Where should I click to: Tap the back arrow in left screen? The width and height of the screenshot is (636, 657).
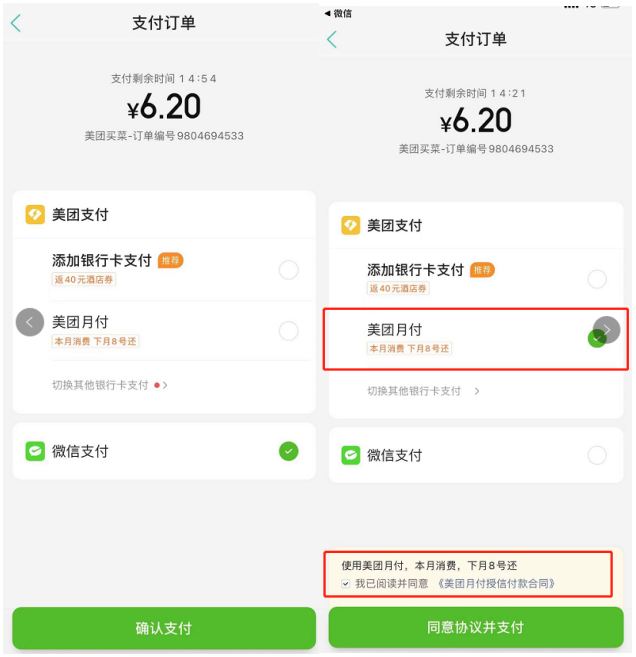(x=15, y=23)
